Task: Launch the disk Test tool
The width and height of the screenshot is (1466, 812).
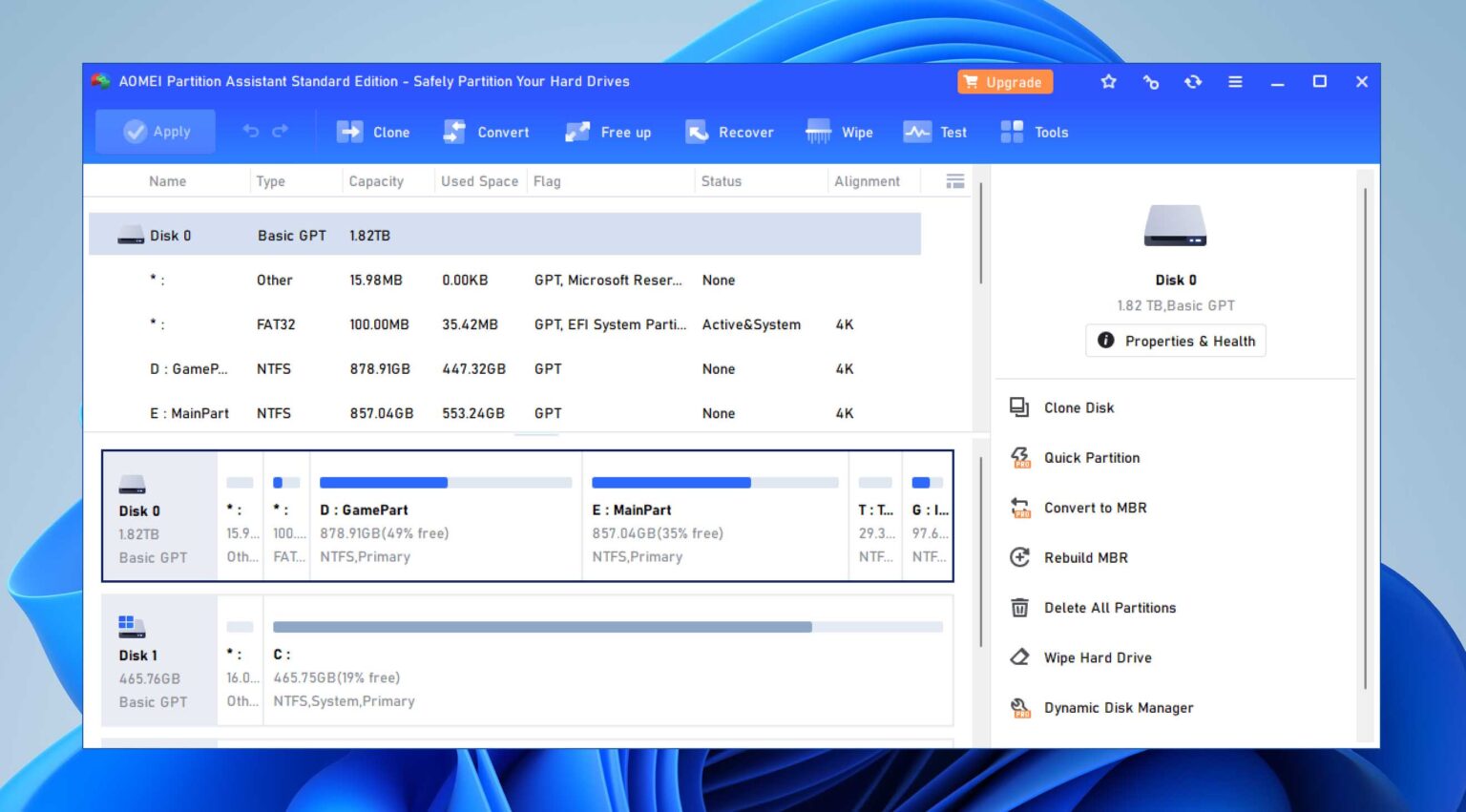Action: coord(935,132)
